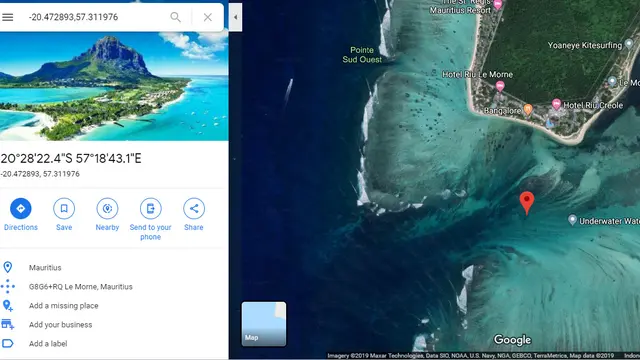Click the decimal coordinates -20.472893, 57.311976

tap(40, 174)
